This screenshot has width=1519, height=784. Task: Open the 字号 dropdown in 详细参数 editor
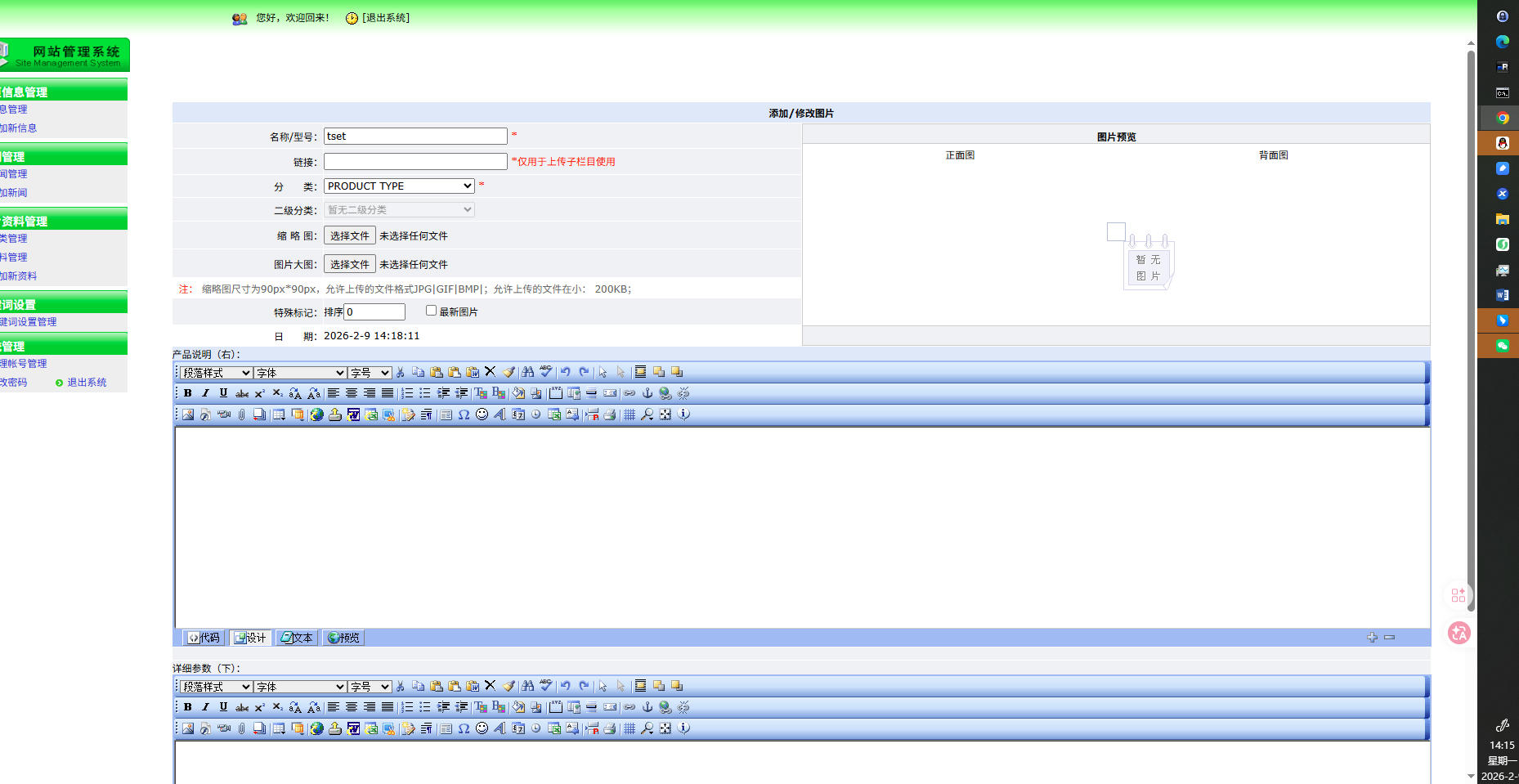point(370,687)
